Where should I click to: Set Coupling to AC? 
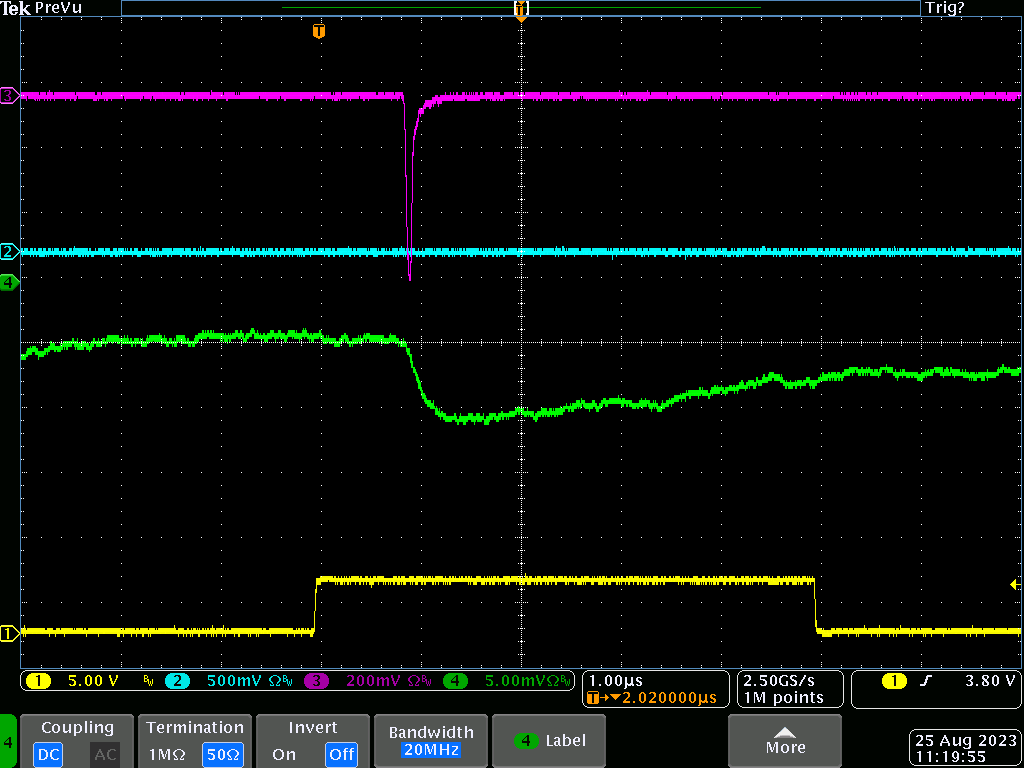click(x=105, y=754)
